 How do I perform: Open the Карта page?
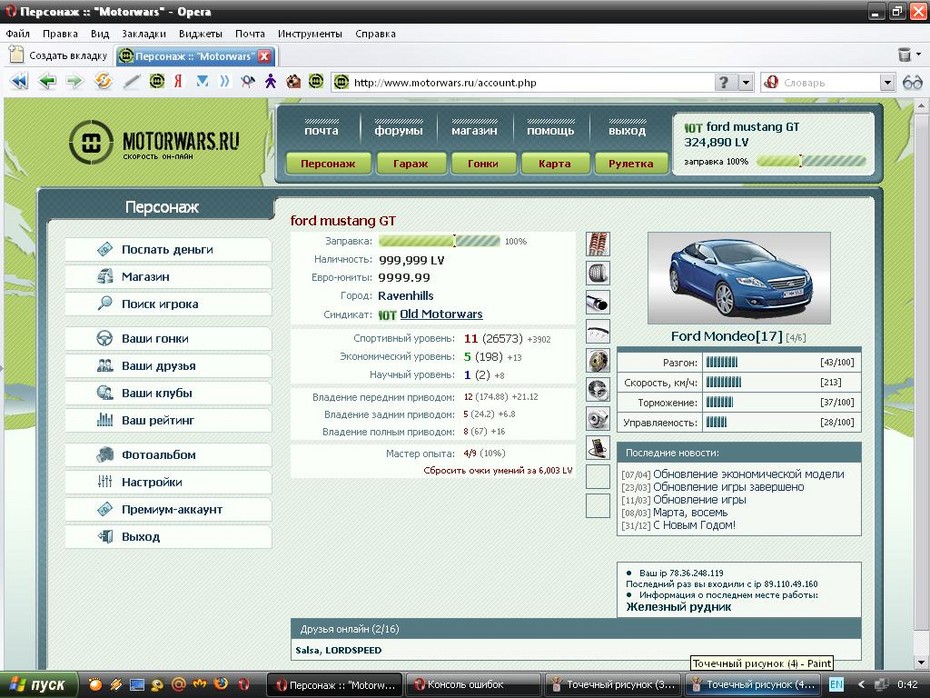tap(555, 163)
